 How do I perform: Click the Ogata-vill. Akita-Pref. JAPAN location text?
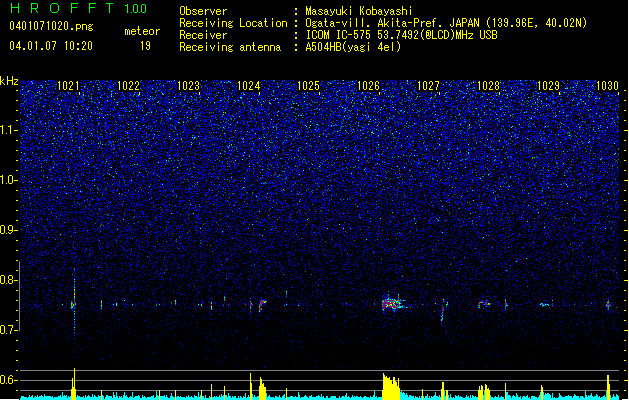(446, 23)
